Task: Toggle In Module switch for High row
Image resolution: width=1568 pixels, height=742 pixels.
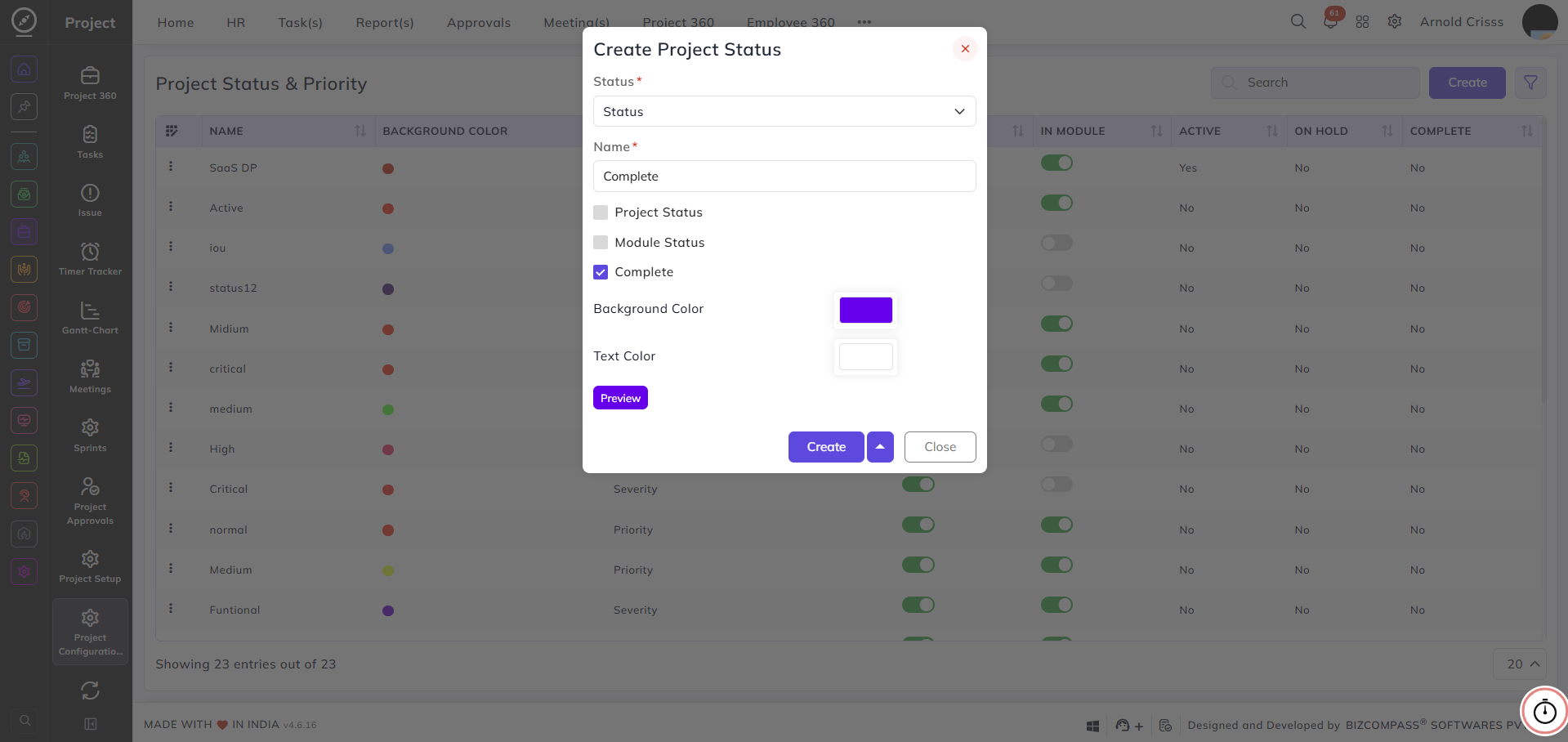Action: point(1057,444)
